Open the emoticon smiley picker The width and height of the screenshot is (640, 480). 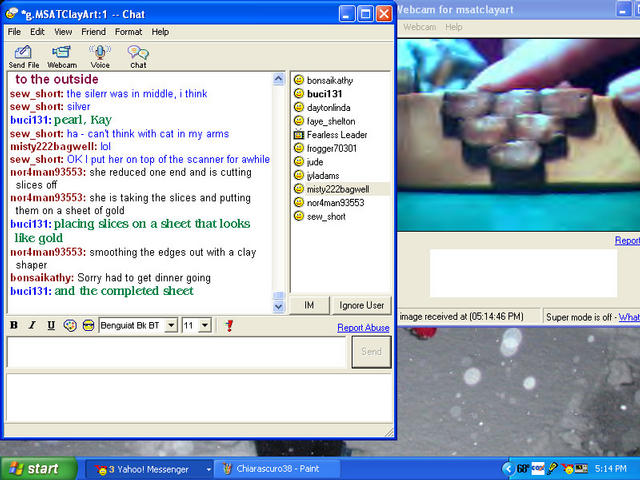[x=88, y=325]
